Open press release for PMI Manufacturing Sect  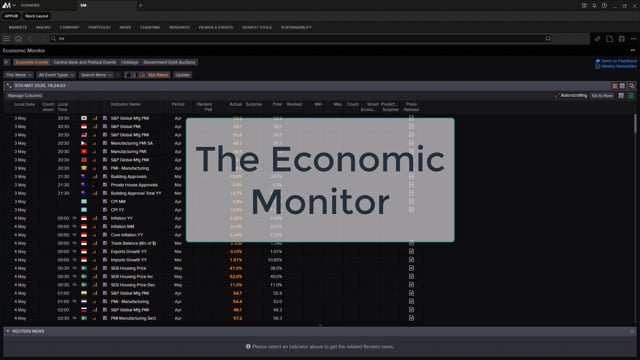[x=411, y=318]
